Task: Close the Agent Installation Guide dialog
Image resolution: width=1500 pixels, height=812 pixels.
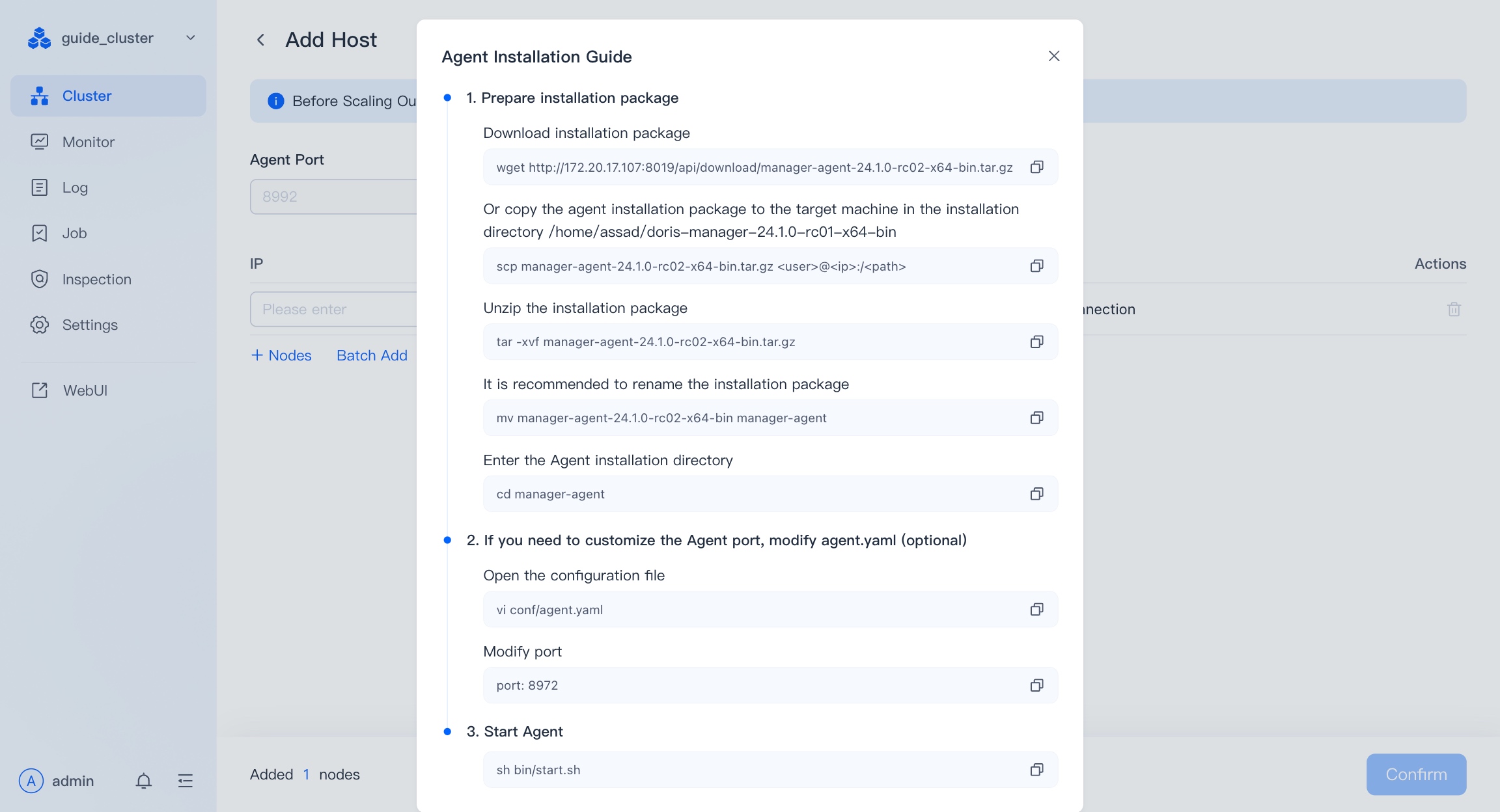Action: click(1054, 56)
